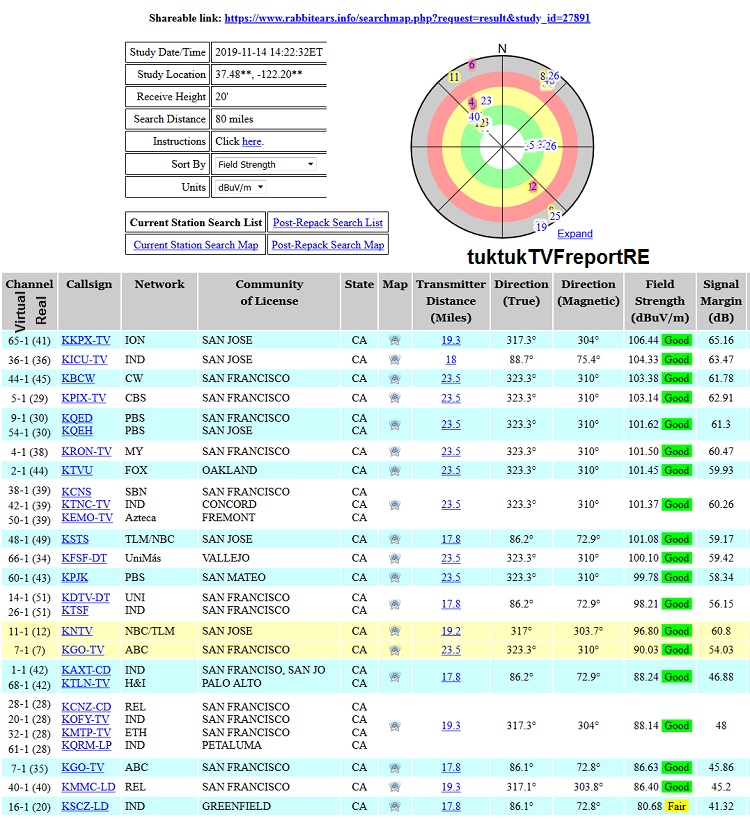Open the KQED callsign link
This screenshot has height=819, width=750.
point(77,419)
